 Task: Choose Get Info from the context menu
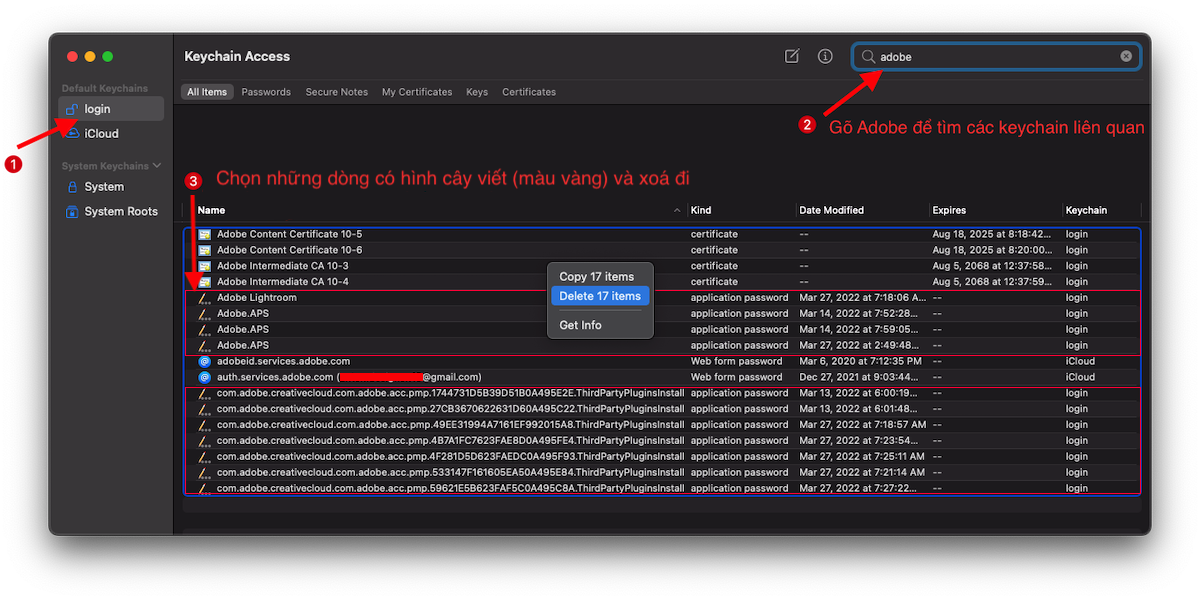click(x=580, y=324)
